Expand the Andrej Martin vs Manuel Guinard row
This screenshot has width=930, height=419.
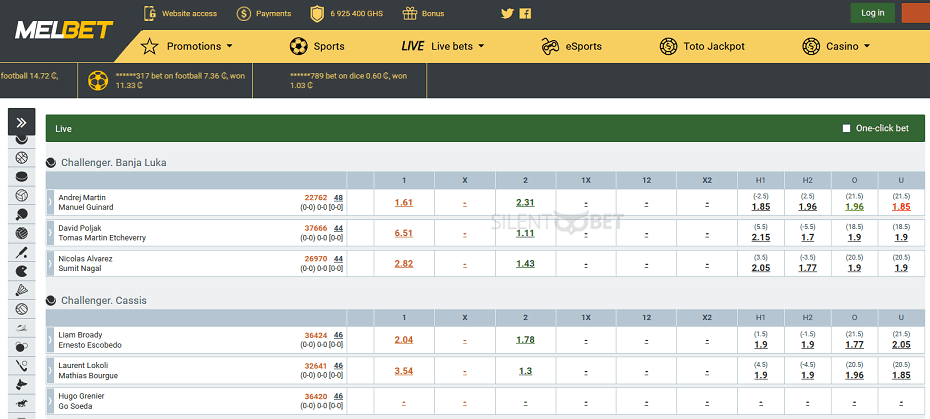50,202
